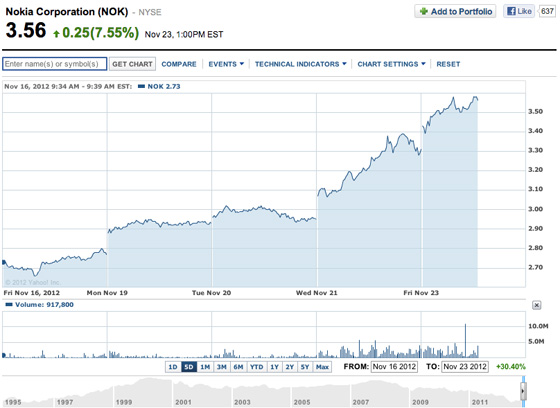Click the Volume legend color marker
This screenshot has height=408, width=560.
pyautogui.click(x=9, y=305)
